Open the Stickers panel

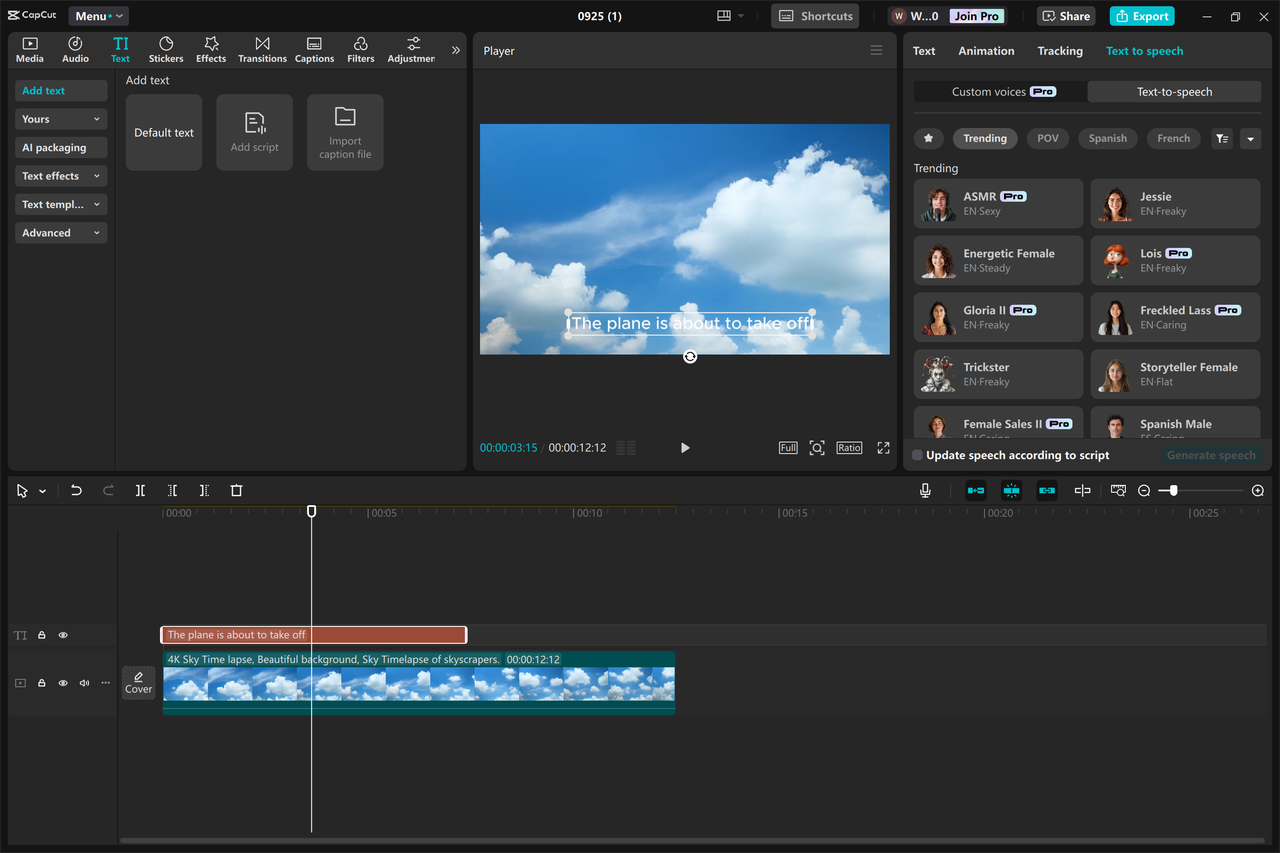tap(166, 49)
